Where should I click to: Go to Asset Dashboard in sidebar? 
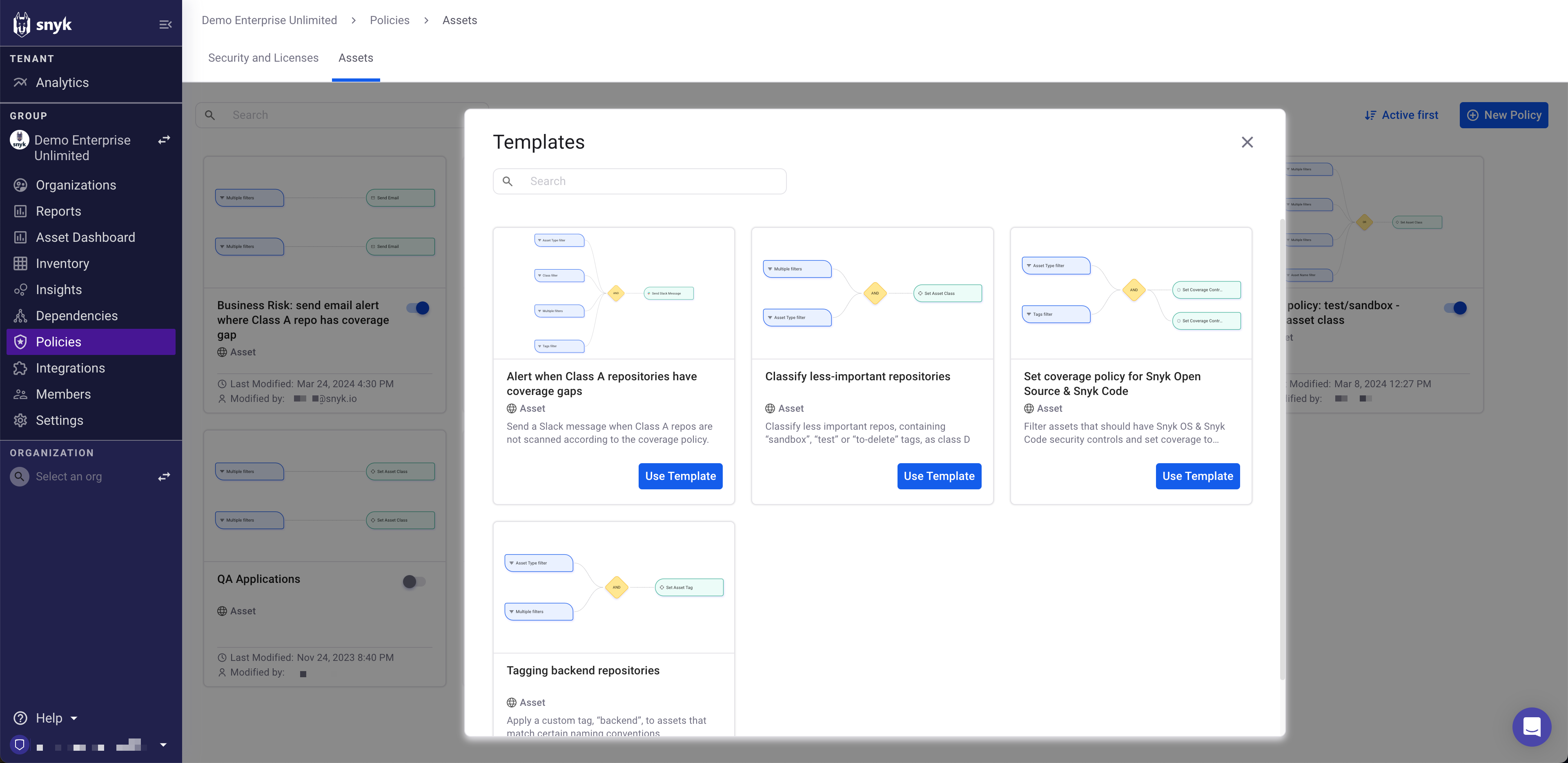tap(85, 237)
